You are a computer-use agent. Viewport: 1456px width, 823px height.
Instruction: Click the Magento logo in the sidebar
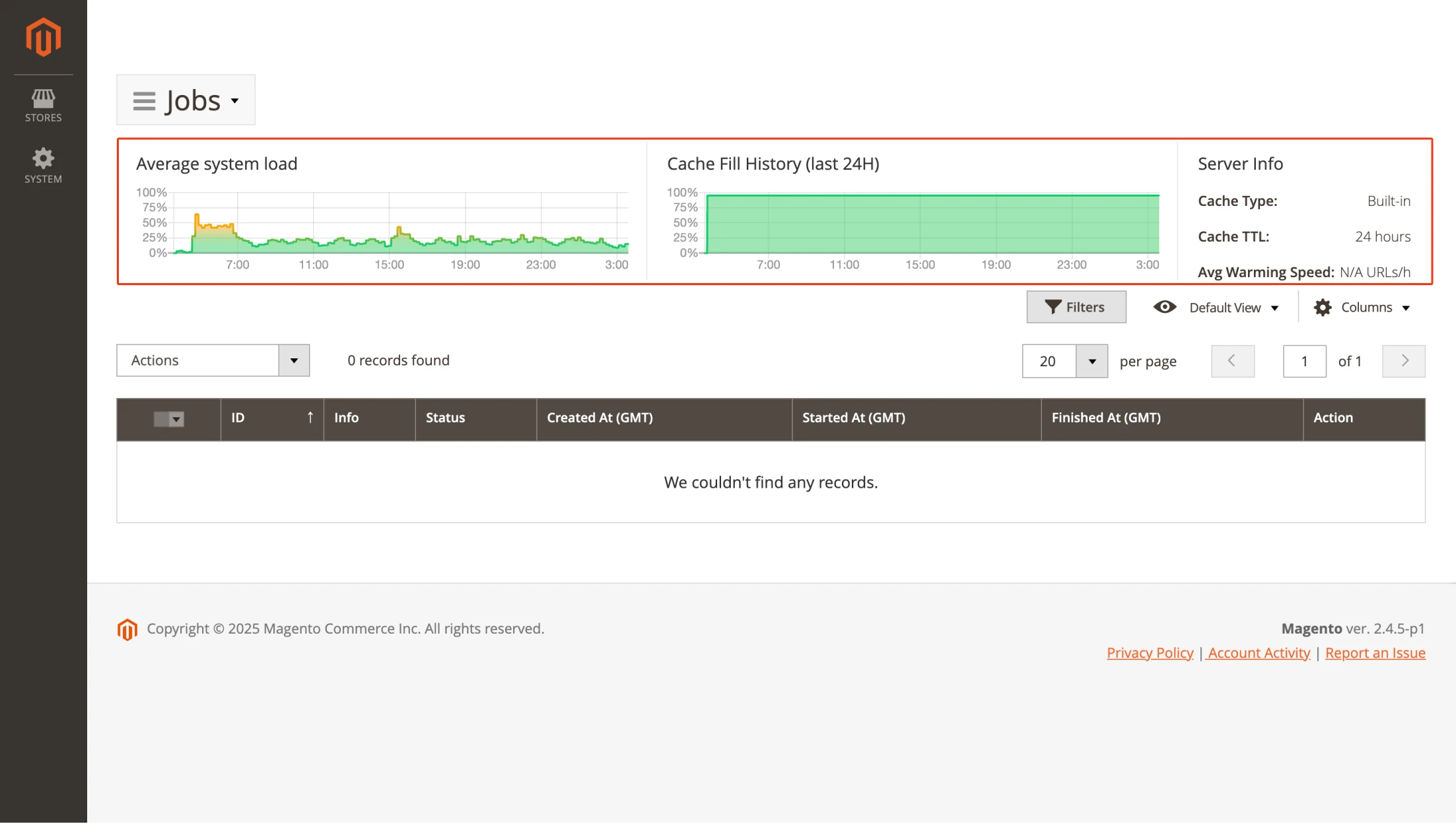(43, 37)
